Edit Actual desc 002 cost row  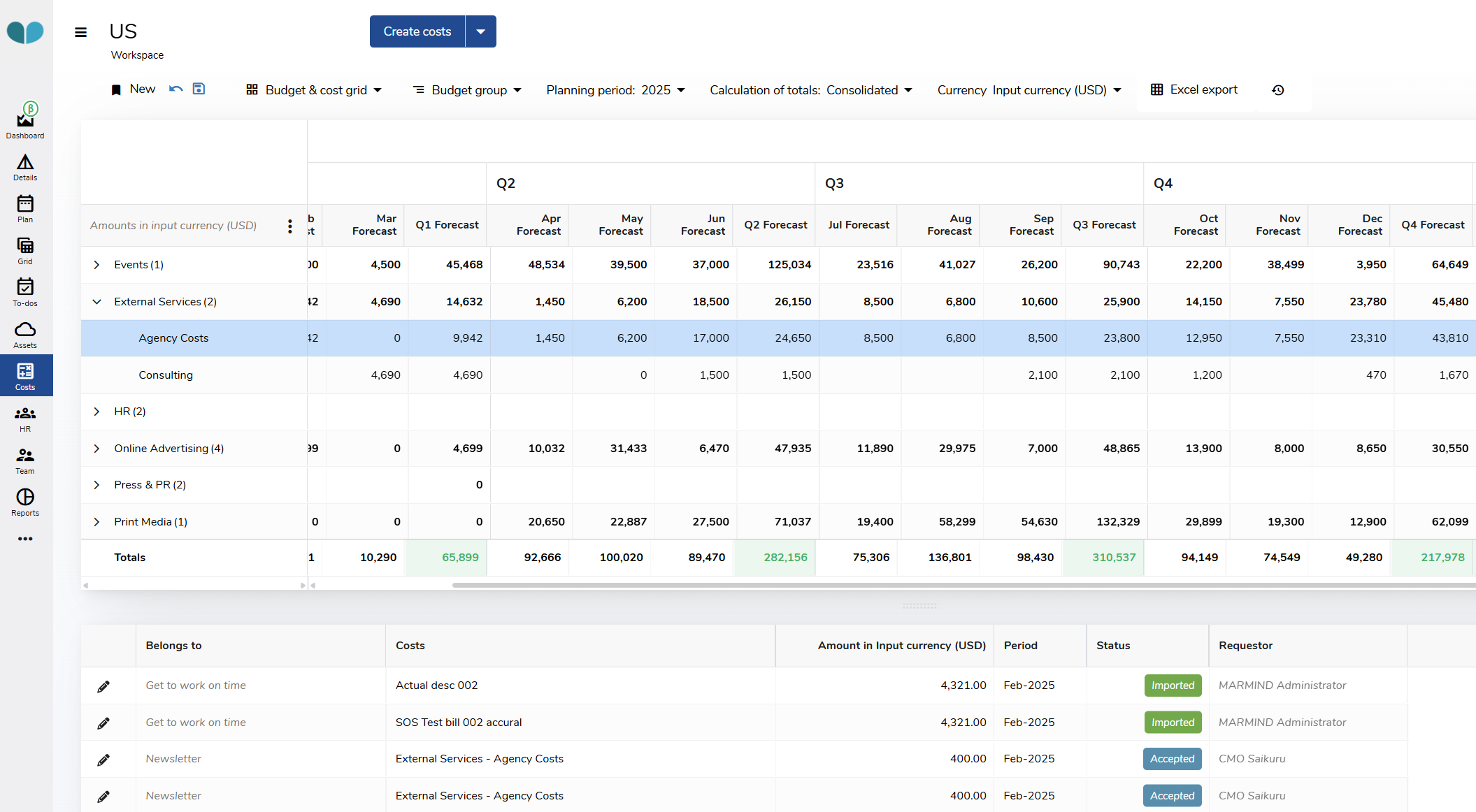tap(103, 686)
